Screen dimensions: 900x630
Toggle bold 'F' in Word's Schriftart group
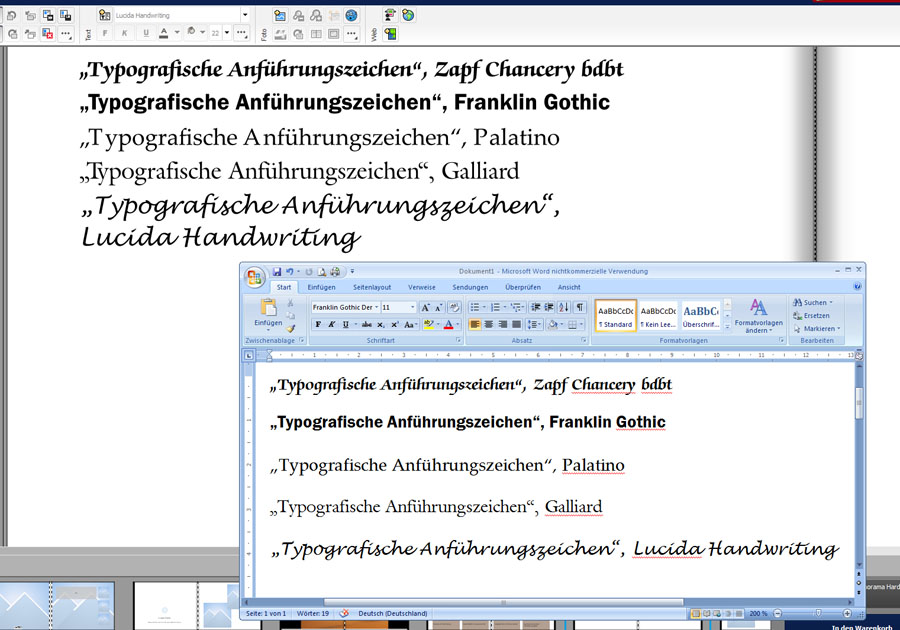pos(318,325)
